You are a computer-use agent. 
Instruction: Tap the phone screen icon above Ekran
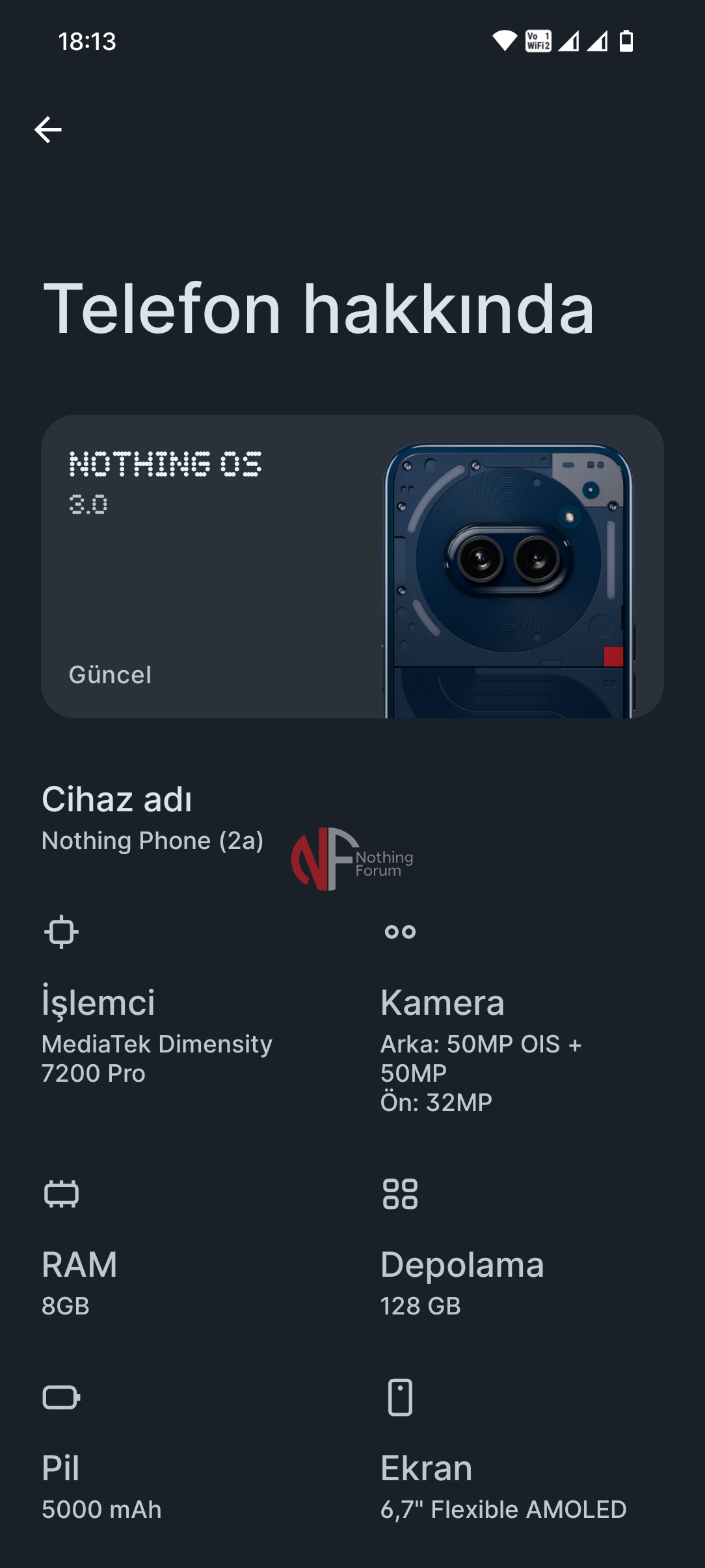(x=400, y=1397)
